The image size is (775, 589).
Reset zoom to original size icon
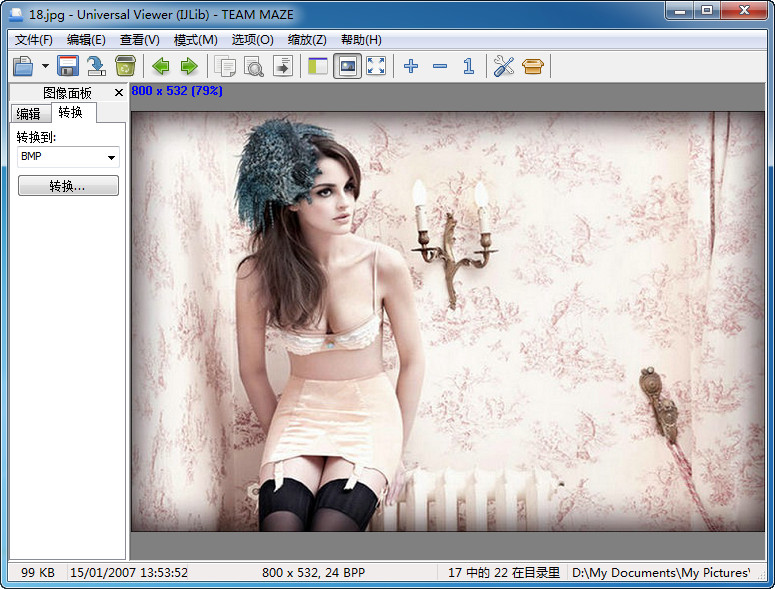(469, 66)
